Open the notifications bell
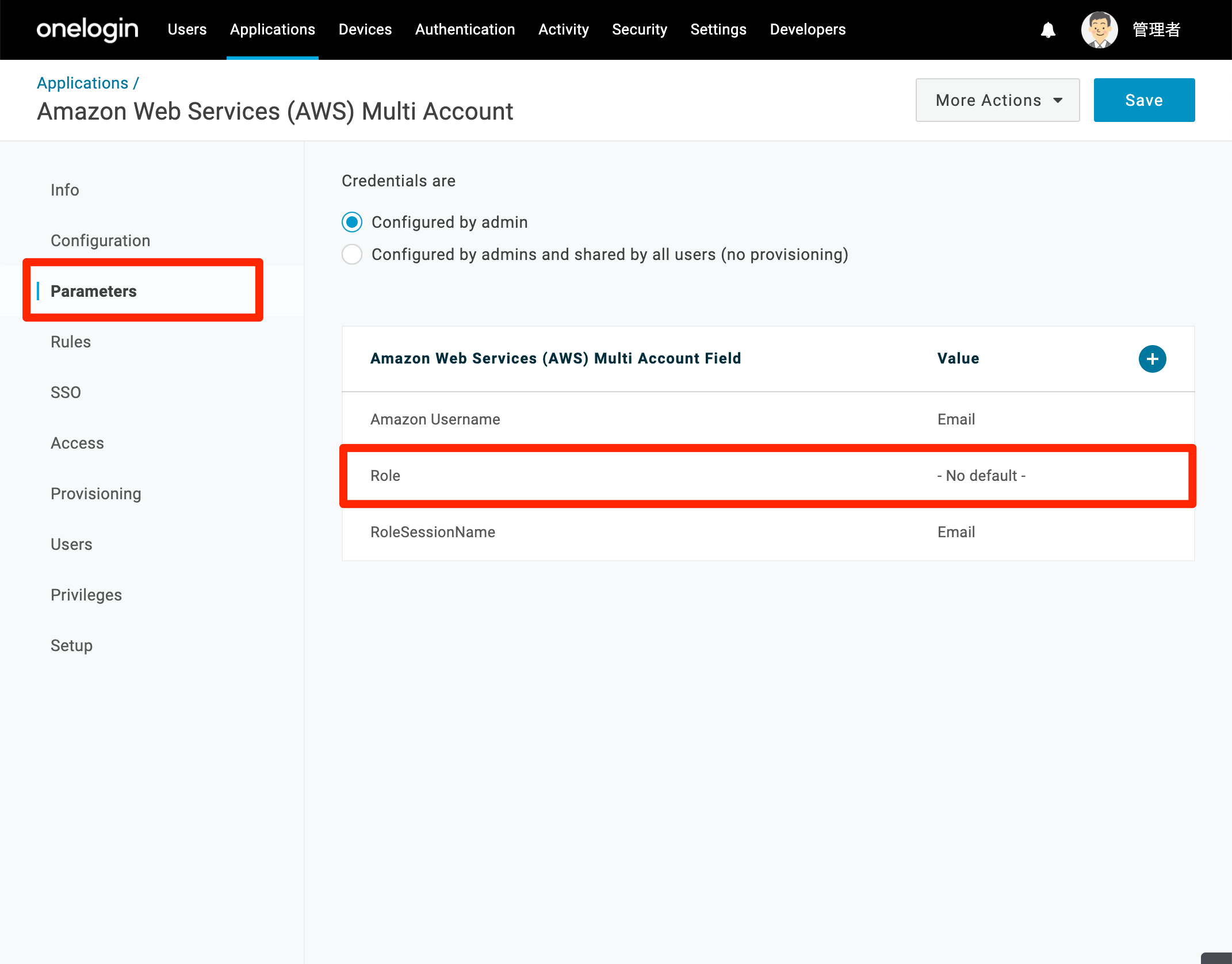Screen dimensions: 1232x964 [x=1048, y=30]
